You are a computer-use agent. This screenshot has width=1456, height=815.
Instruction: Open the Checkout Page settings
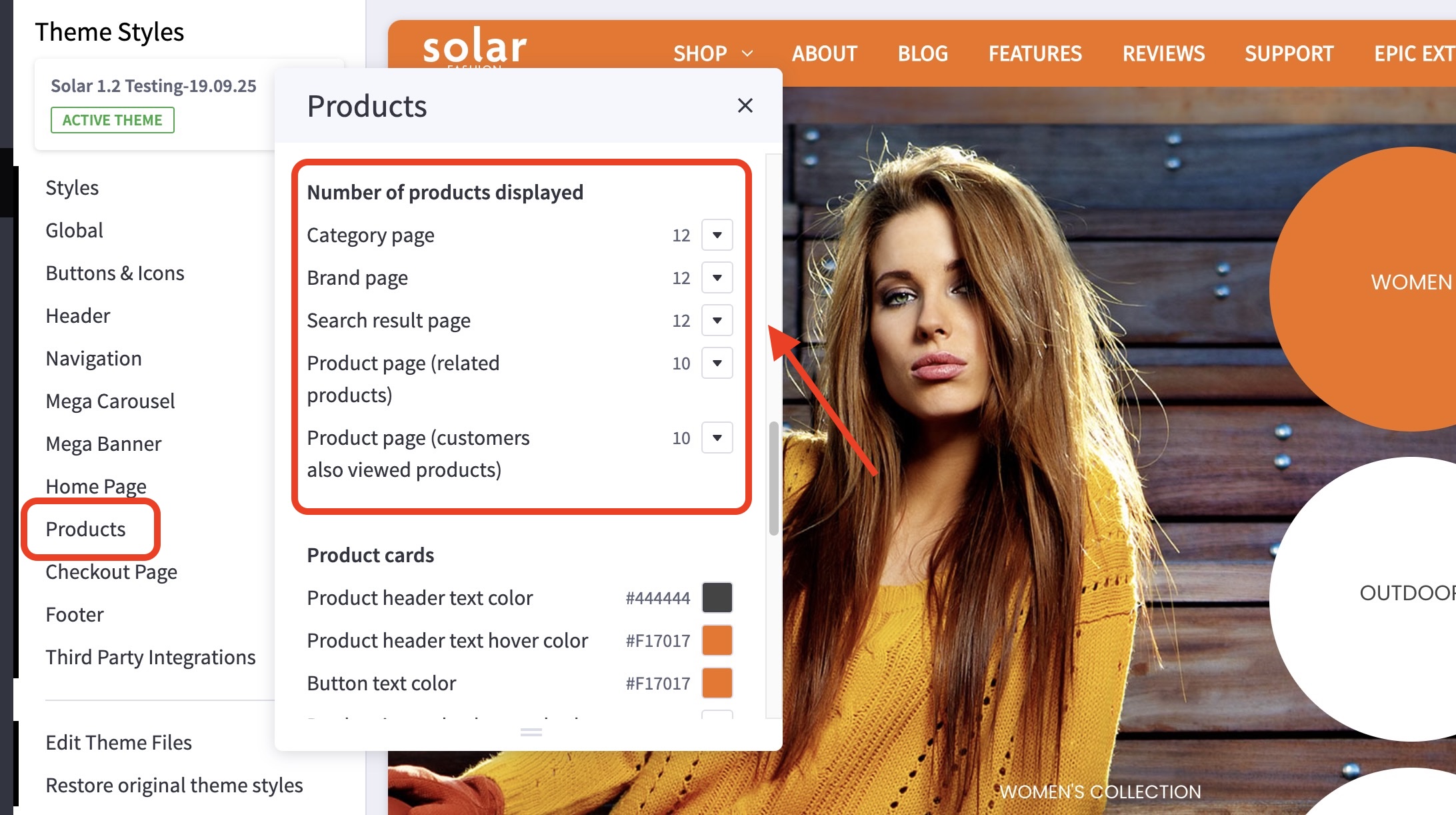pyautogui.click(x=111, y=572)
